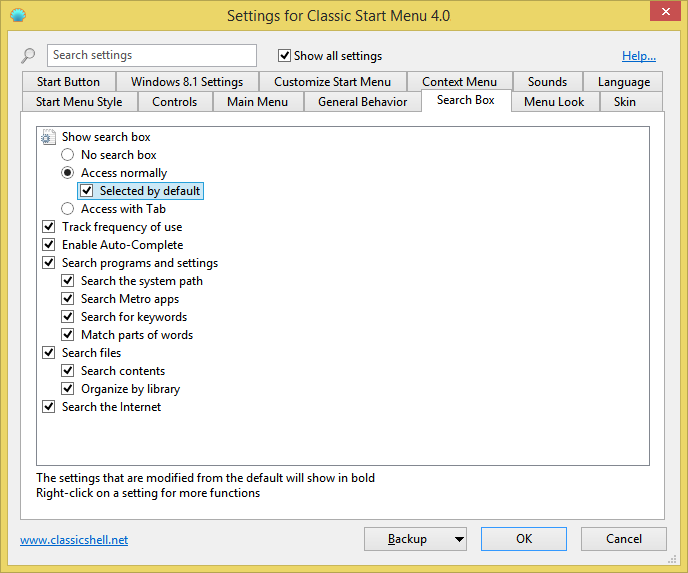Switch to the Start Button tab
The width and height of the screenshot is (688, 573).
pos(68,82)
